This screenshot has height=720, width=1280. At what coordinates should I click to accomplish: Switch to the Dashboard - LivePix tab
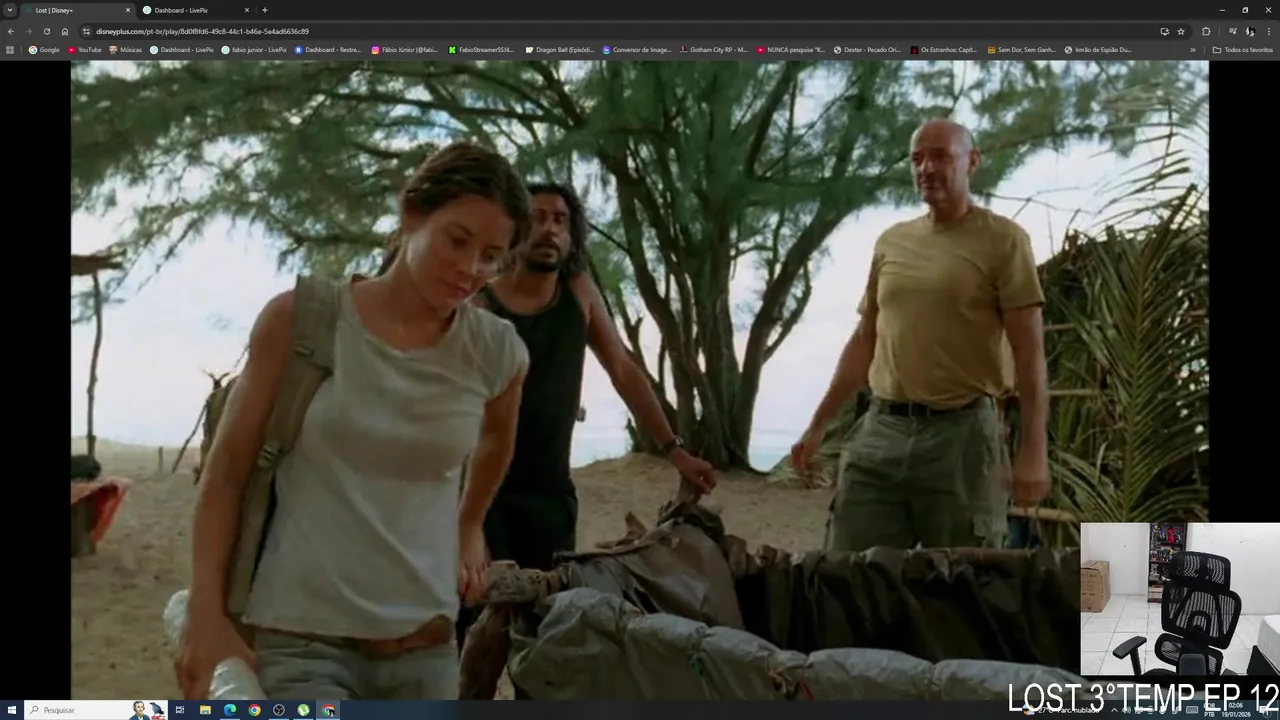[195, 10]
